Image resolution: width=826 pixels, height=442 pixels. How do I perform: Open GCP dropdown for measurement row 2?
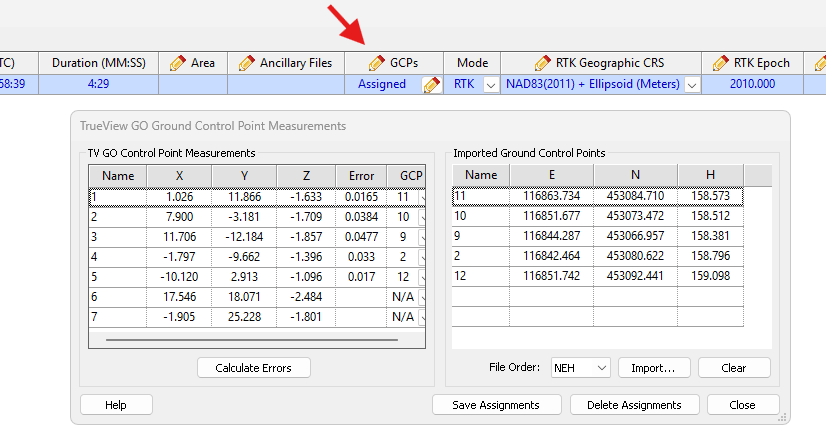tap(422, 217)
